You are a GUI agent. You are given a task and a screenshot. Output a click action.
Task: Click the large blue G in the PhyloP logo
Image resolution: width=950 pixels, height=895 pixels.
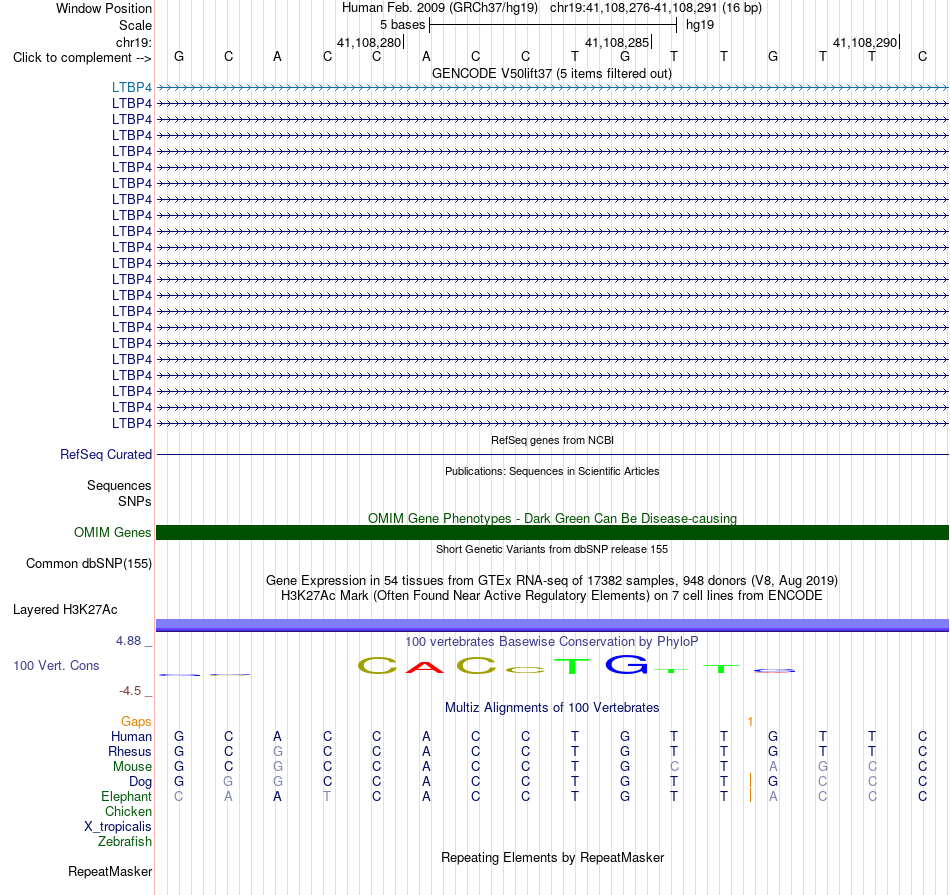pos(626,665)
